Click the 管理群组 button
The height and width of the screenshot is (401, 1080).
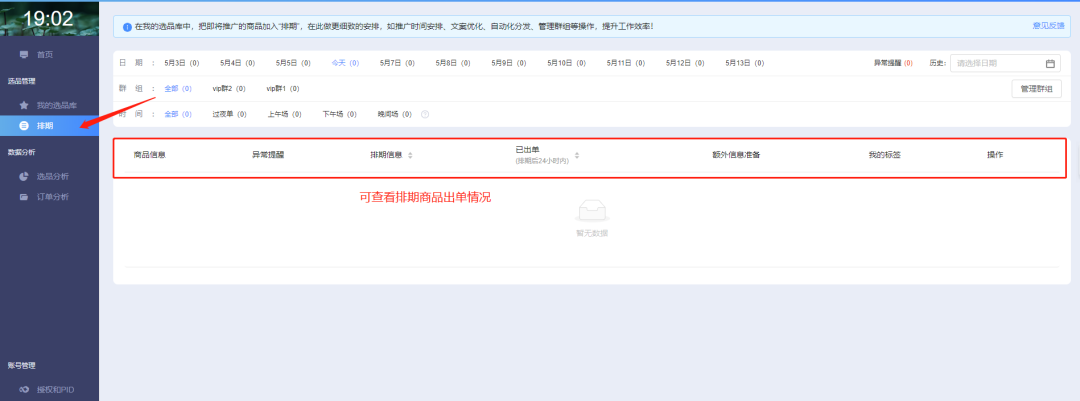[x=1037, y=89]
